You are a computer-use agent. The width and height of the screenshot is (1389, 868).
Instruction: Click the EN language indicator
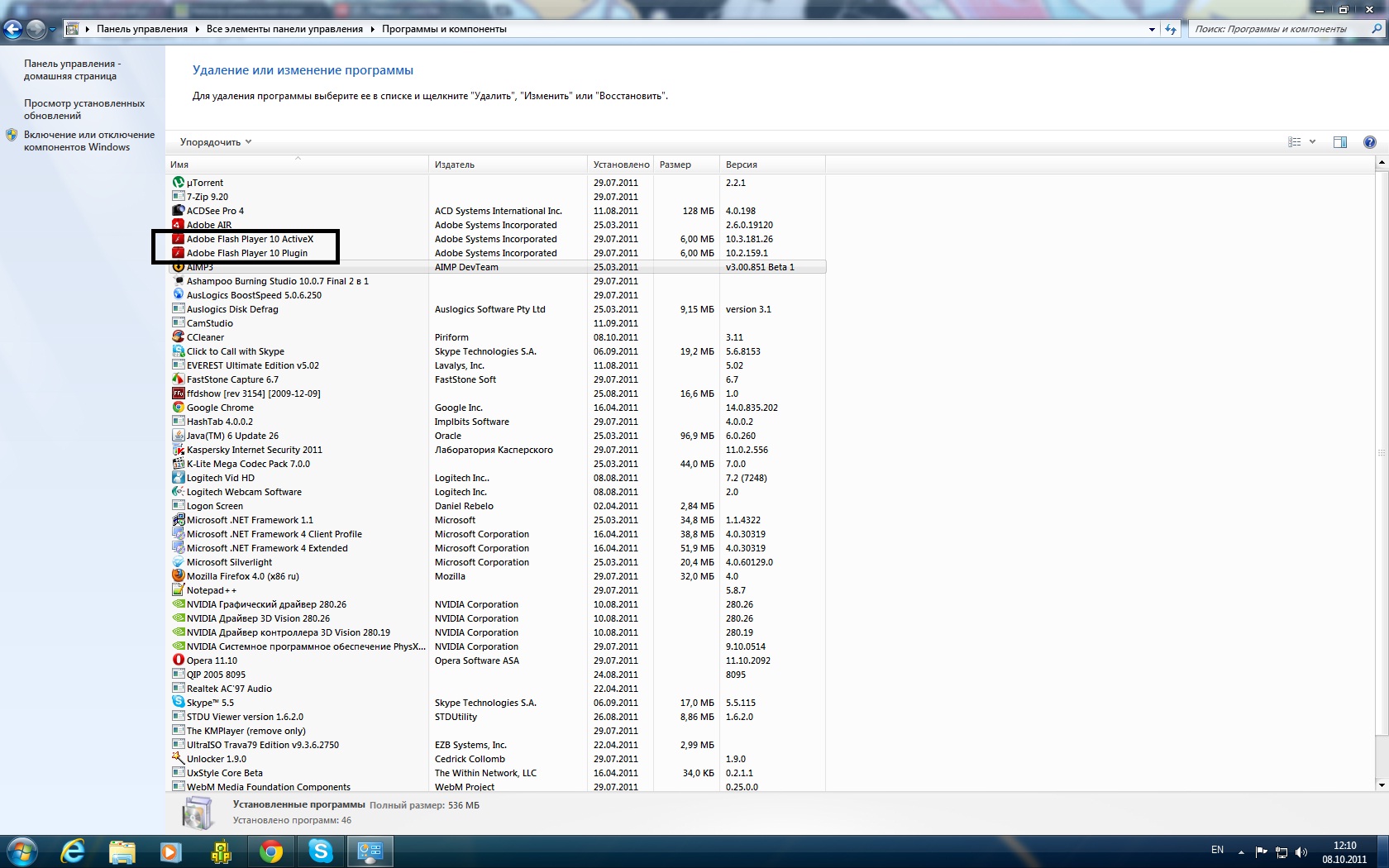[x=1217, y=850]
